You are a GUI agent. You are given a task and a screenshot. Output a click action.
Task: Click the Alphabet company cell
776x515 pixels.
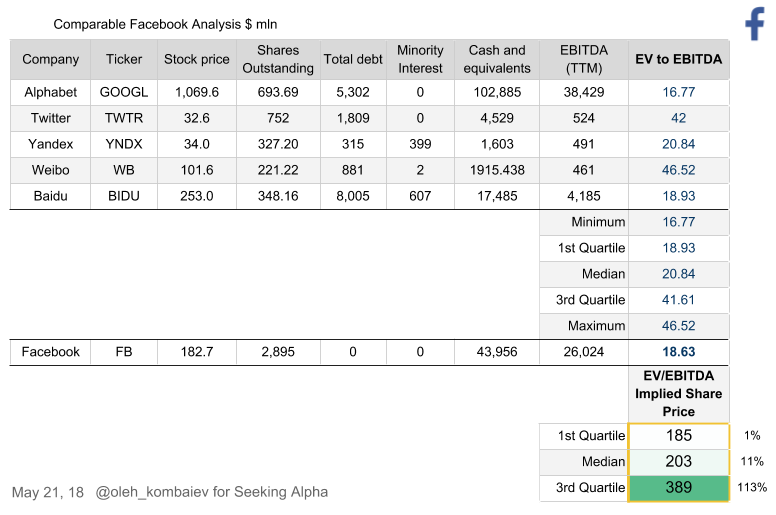point(50,93)
